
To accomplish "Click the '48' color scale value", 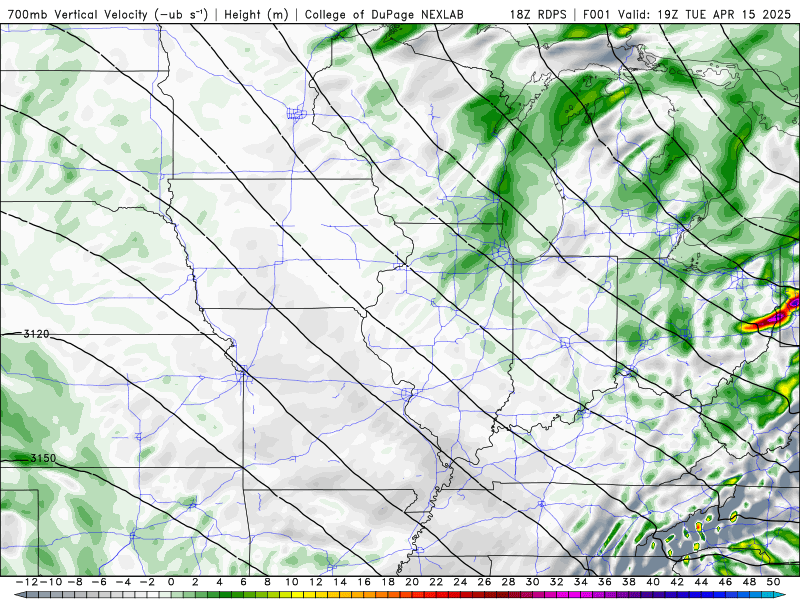I will point(749,582).
